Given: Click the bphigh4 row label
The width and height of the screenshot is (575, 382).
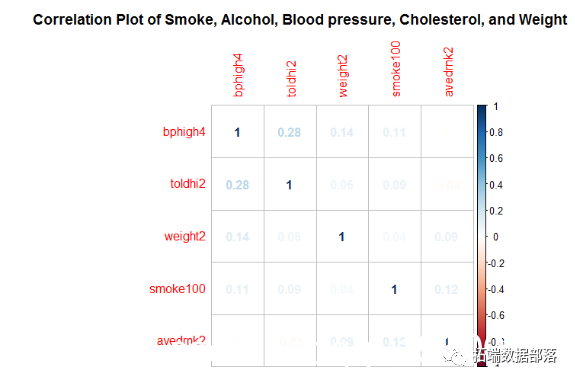Looking at the screenshot, I should pyautogui.click(x=184, y=132).
